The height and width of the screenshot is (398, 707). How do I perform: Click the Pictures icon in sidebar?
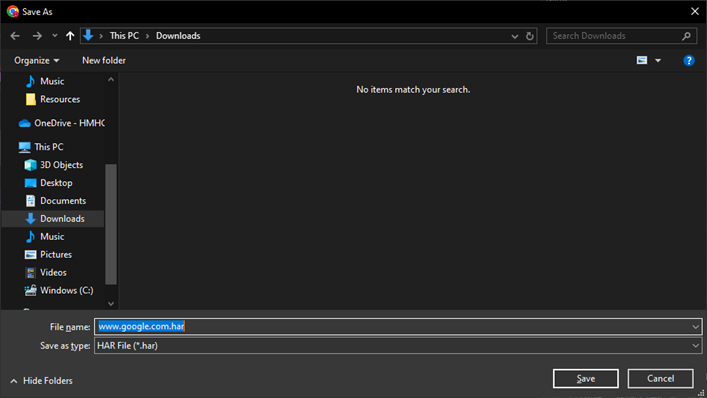(30, 255)
